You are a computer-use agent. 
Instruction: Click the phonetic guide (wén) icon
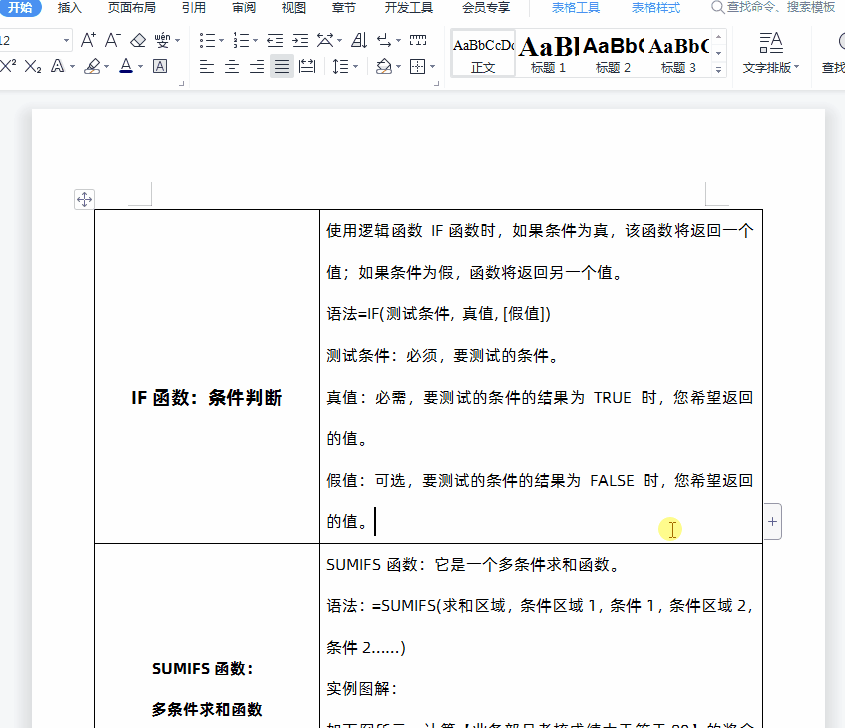coord(162,40)
